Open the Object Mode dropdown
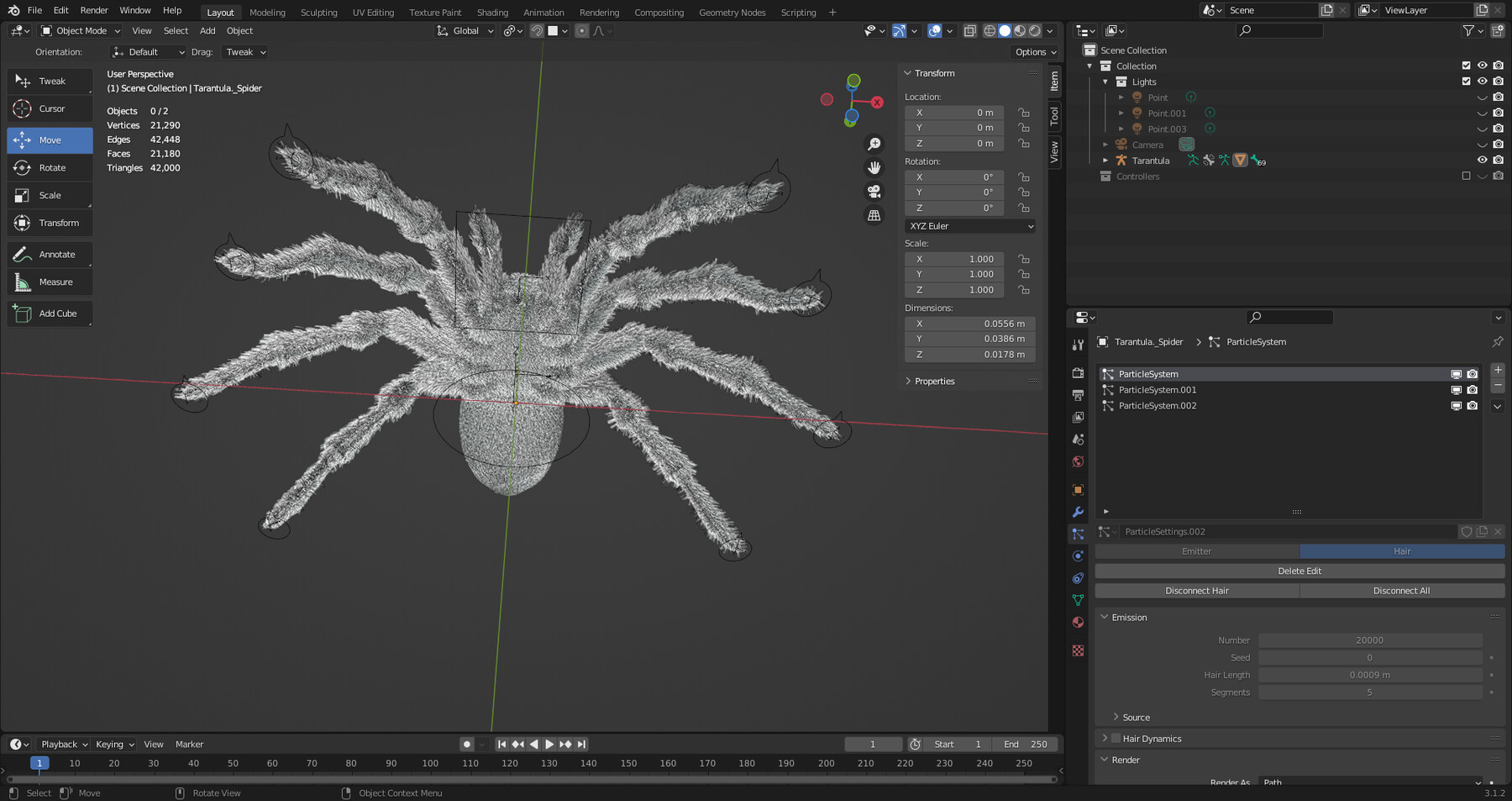Screen dimensions: 1512x801 tap(80, 30)
